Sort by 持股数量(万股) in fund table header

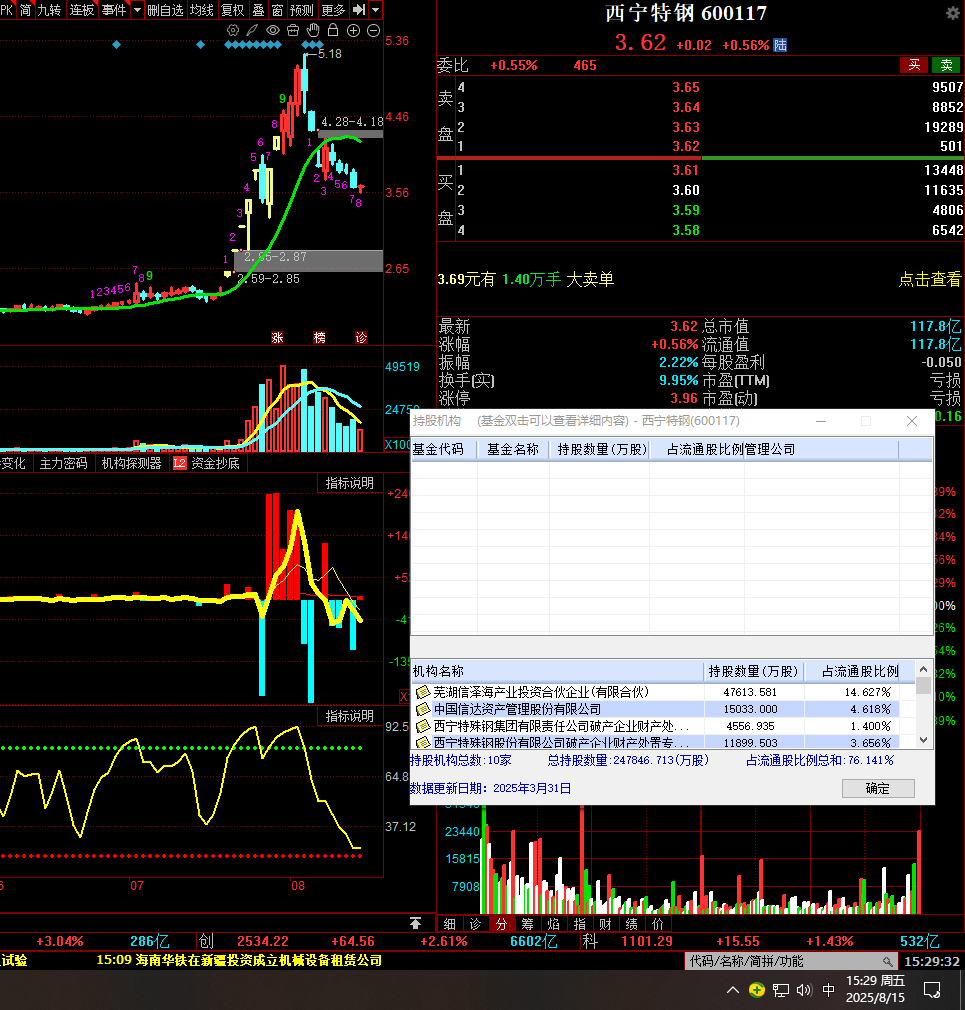(602, 450)
